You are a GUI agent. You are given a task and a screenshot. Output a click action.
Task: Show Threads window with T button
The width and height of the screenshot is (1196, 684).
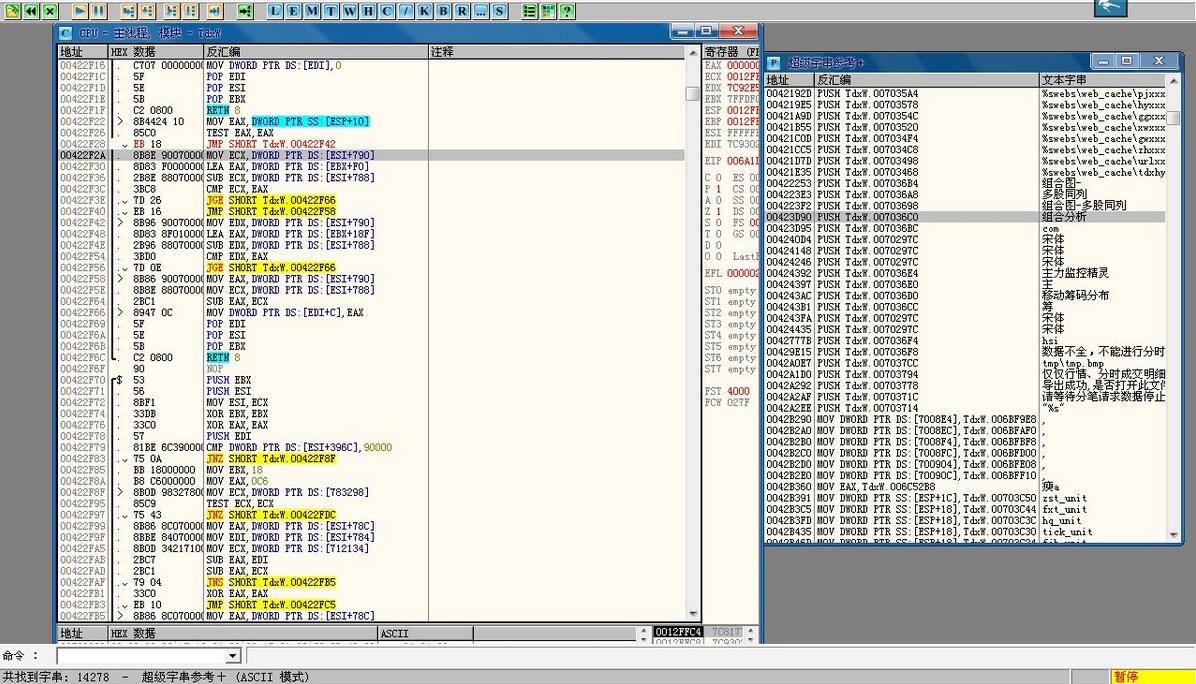coord(330,11)
